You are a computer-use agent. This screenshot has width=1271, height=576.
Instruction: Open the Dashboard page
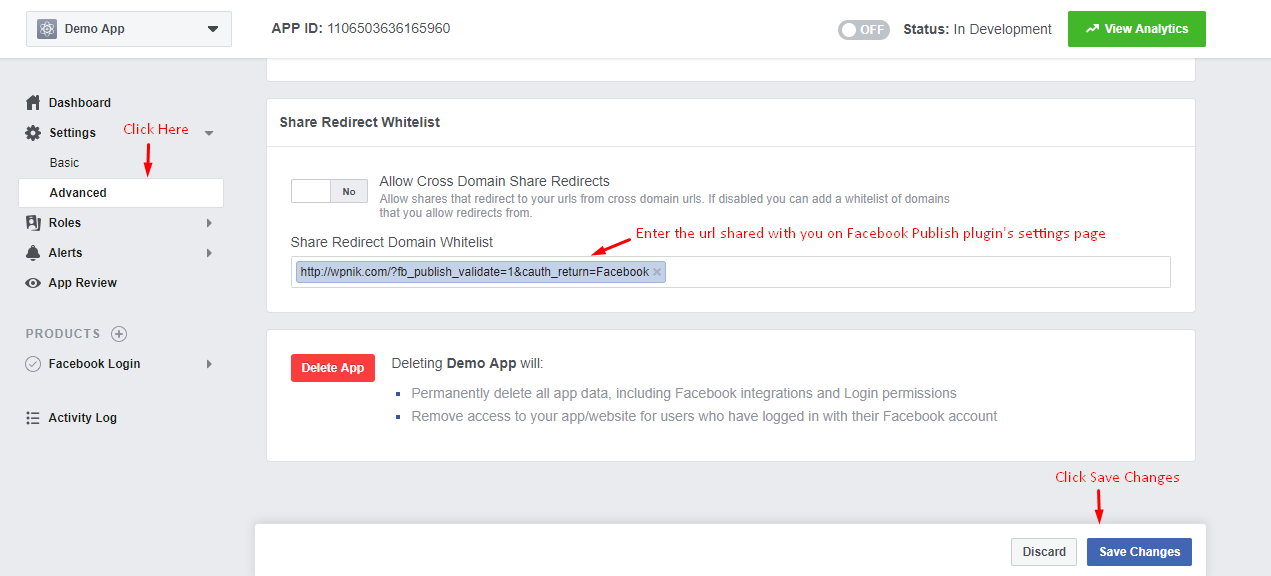(80, 103)
